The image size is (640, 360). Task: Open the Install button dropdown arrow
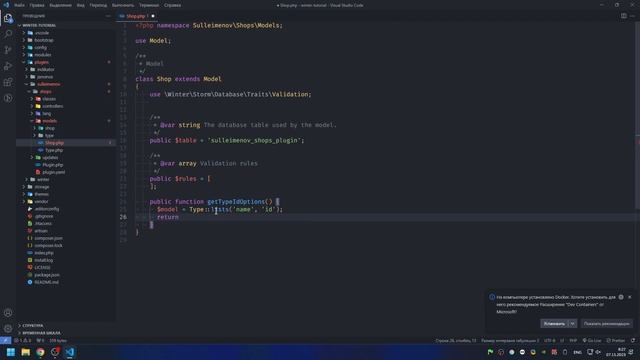coord(572,324)
